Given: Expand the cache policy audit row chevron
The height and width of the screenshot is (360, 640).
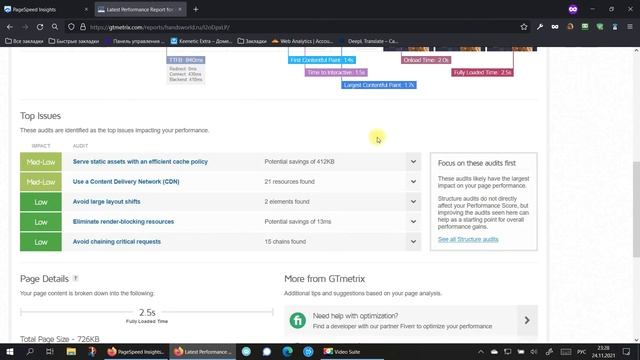Looking at the screenshot, I should click(x=413, y=162).
